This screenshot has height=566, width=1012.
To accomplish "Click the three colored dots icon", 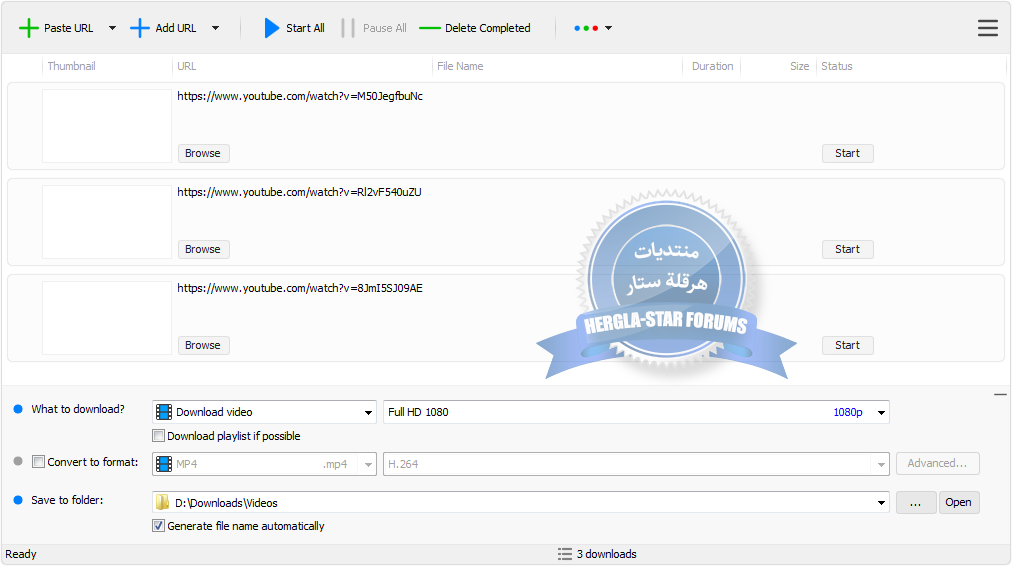I will (x=586, y=28).
